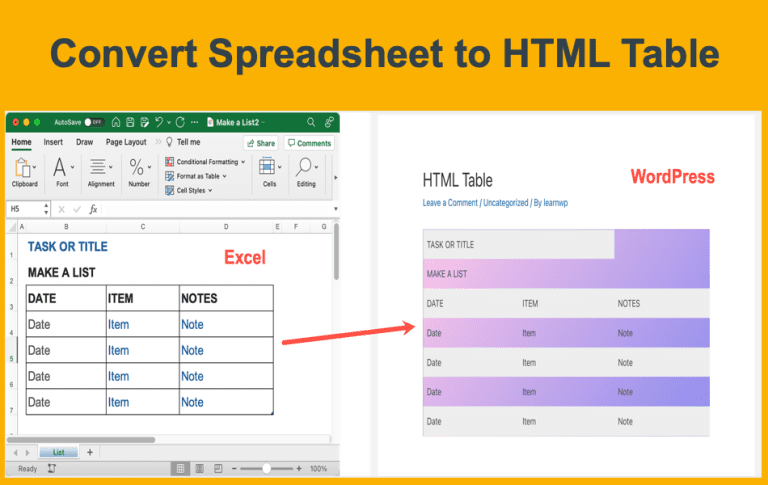Screen dimensions: 768x485
Task: Click the Home icon in Excel title bar
Action: coord(116,122)
